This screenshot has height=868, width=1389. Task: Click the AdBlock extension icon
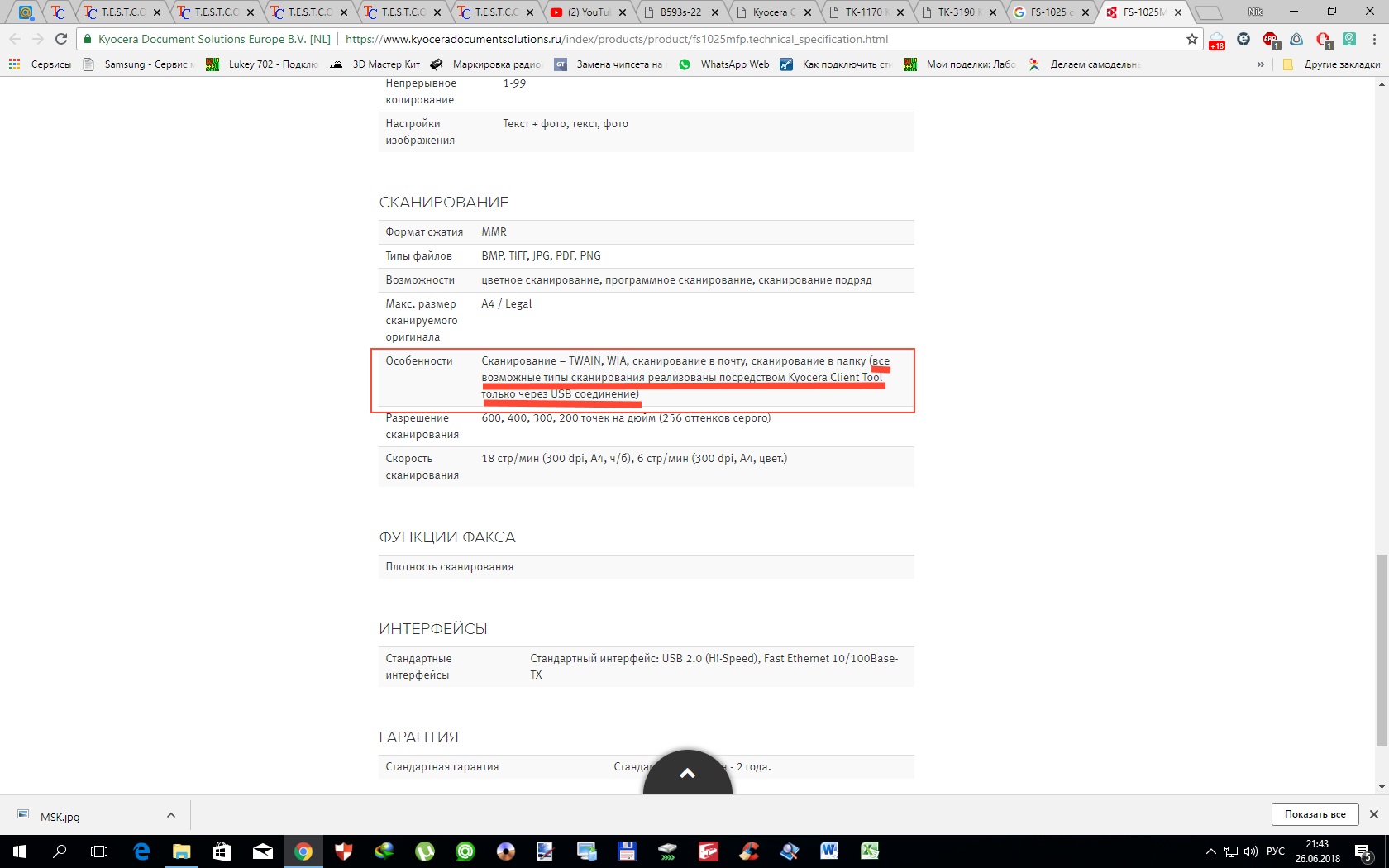(x=1270, y=40)
